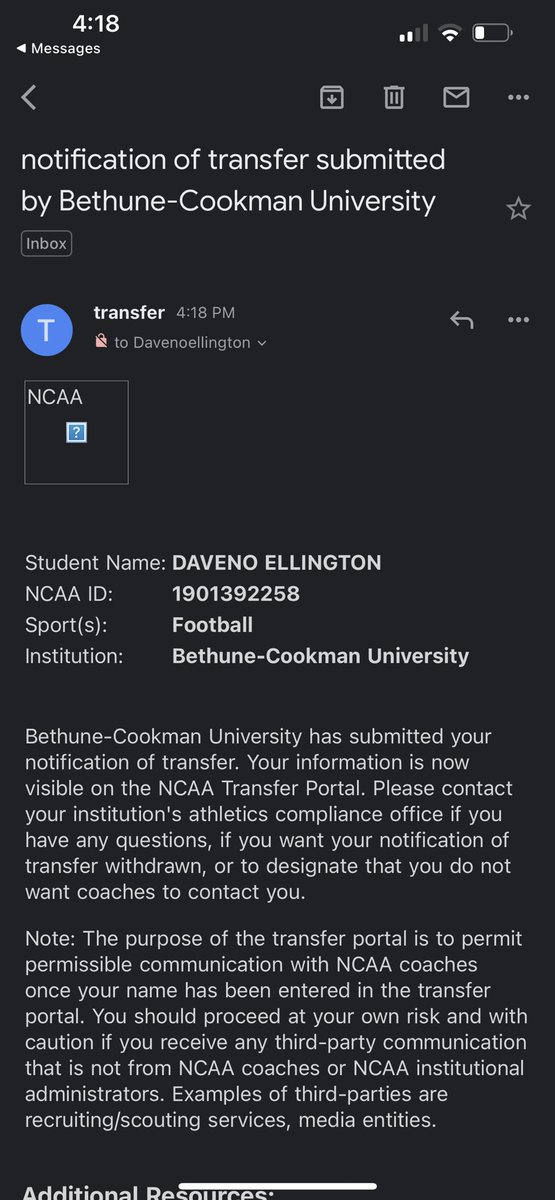Tap the email subject title

(232, 180)
